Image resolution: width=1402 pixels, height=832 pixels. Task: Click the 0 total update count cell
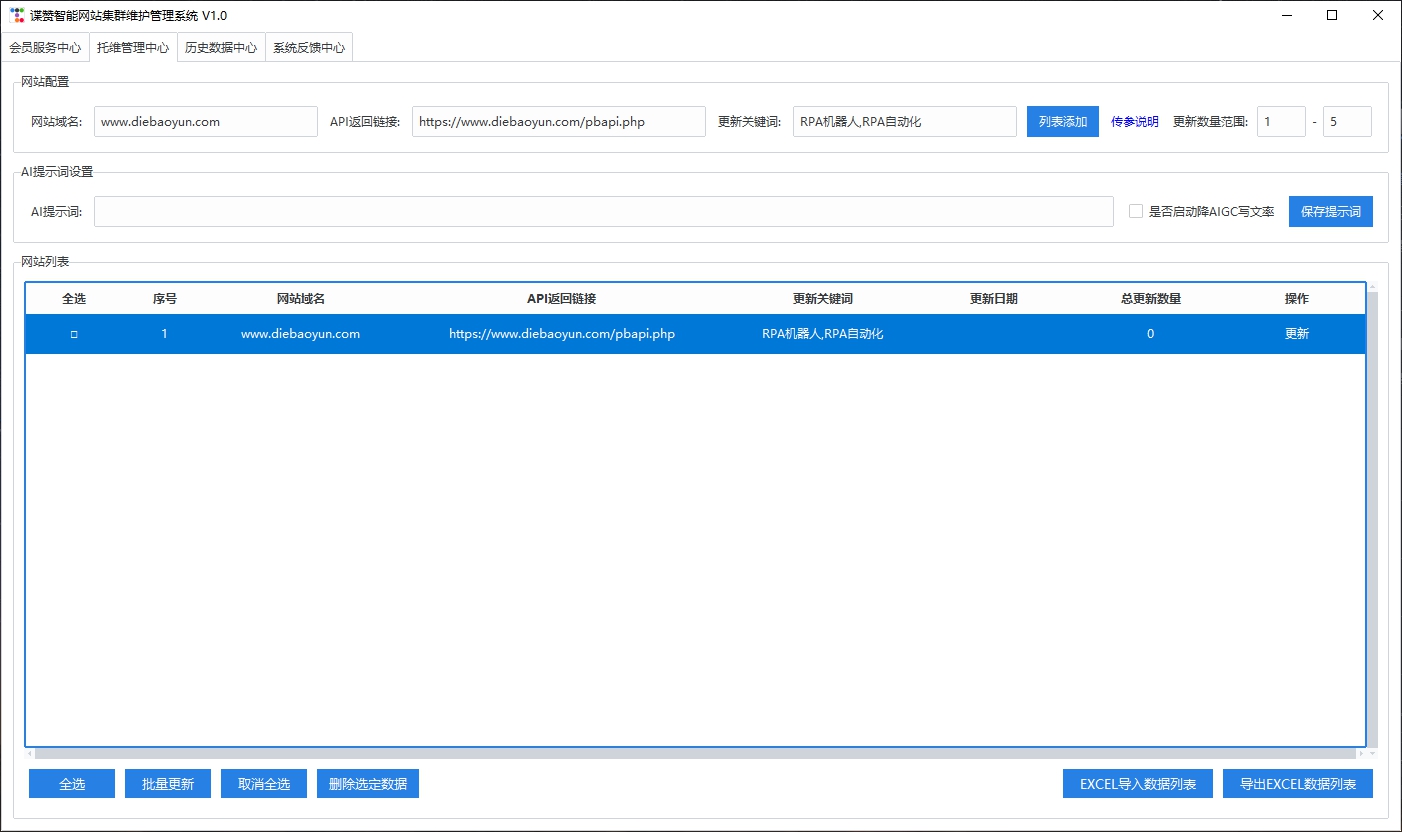pos(1151,334)
